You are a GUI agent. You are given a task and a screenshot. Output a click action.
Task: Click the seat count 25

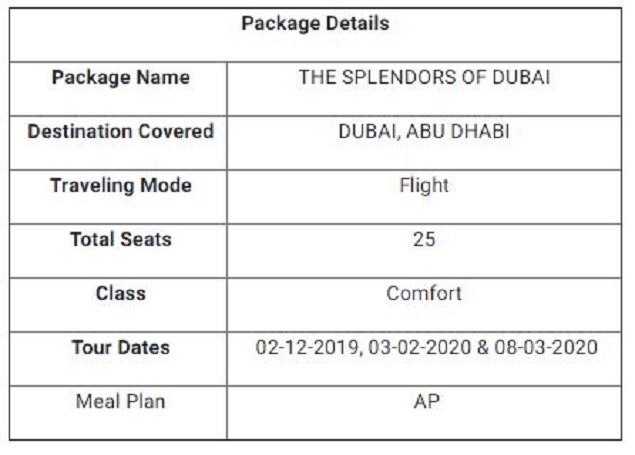pos(424,239)
